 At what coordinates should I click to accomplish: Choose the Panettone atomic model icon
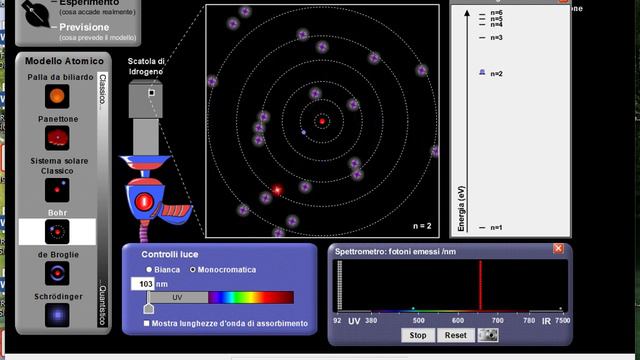click(x=57, y=138)
